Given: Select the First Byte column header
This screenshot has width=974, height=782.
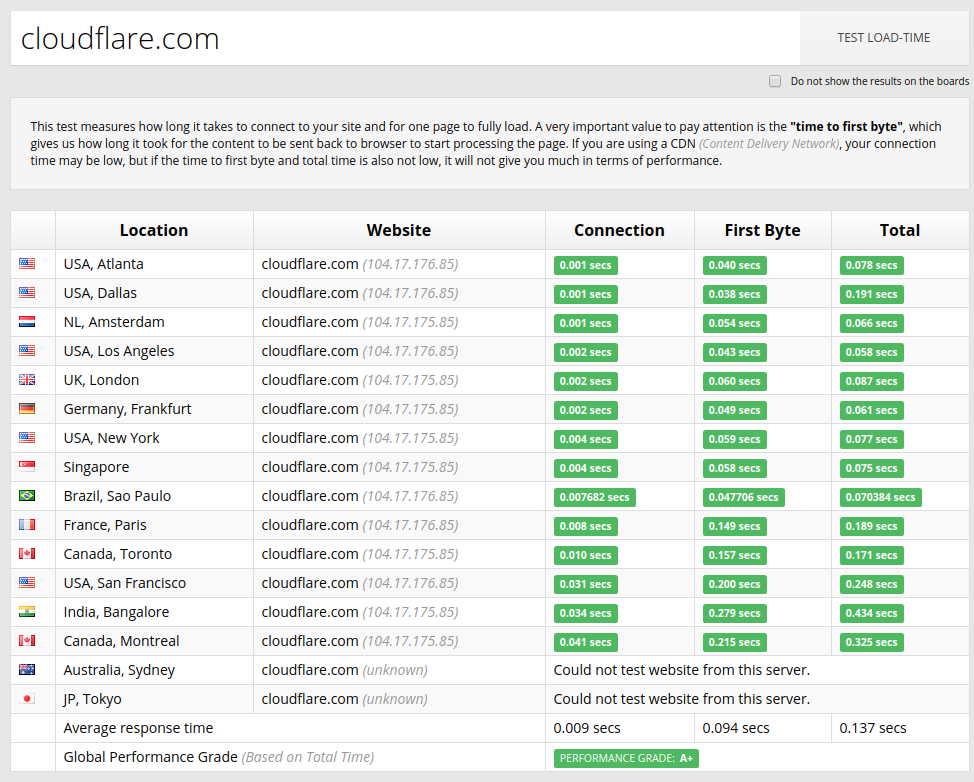Looking at the screenshot, I should coord(762,230).
